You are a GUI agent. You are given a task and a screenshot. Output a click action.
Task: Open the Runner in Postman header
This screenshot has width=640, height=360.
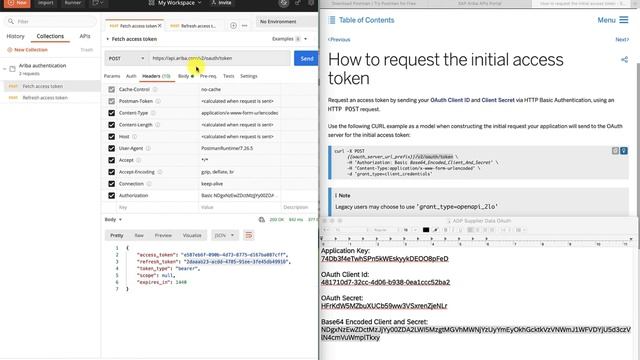click(73, 3)
